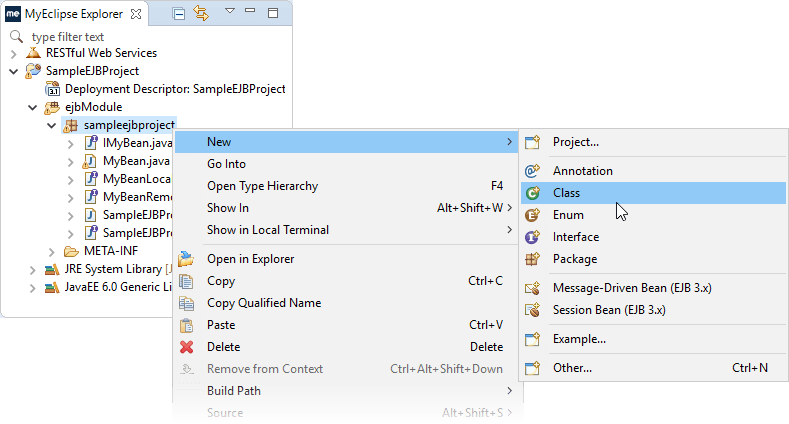Screen dimensions: 789x424
Task: Select Deployment Descriptor: SampleEJBProject item
Action: 175,89
